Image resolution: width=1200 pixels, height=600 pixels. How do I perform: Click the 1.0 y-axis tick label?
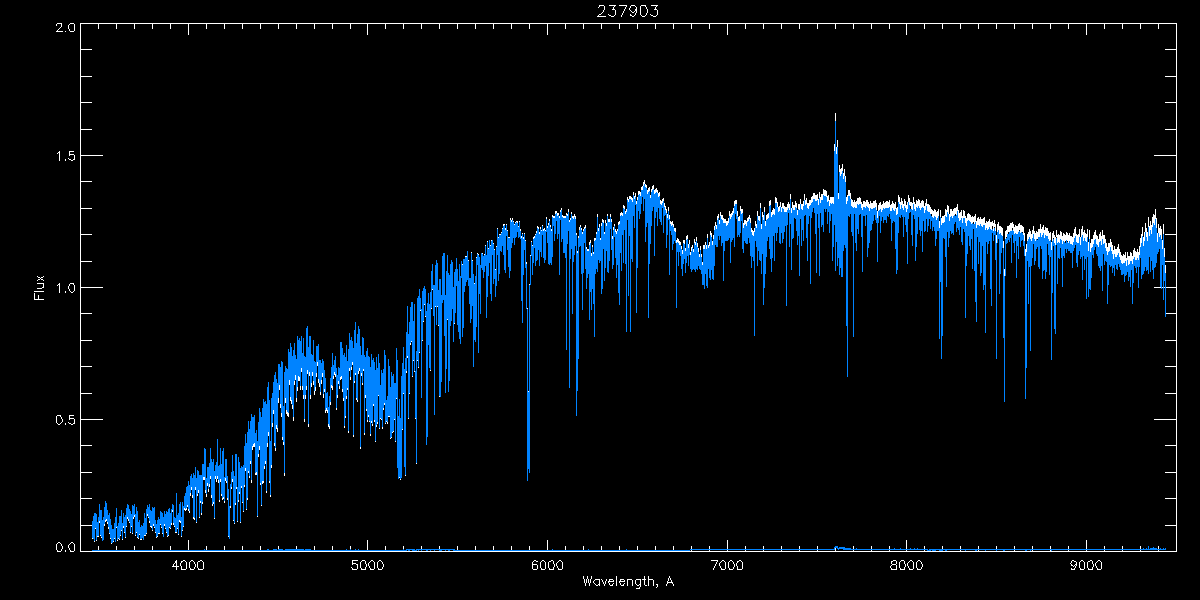pos(64,288)
